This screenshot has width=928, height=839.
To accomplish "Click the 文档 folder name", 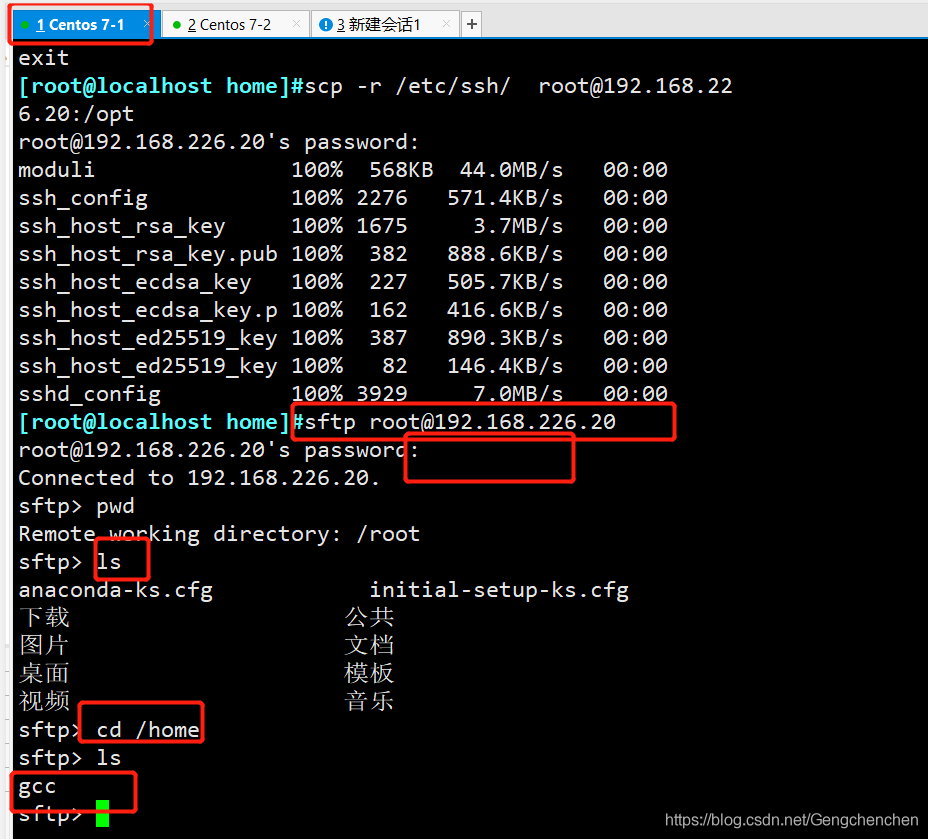I will [369, 646].
